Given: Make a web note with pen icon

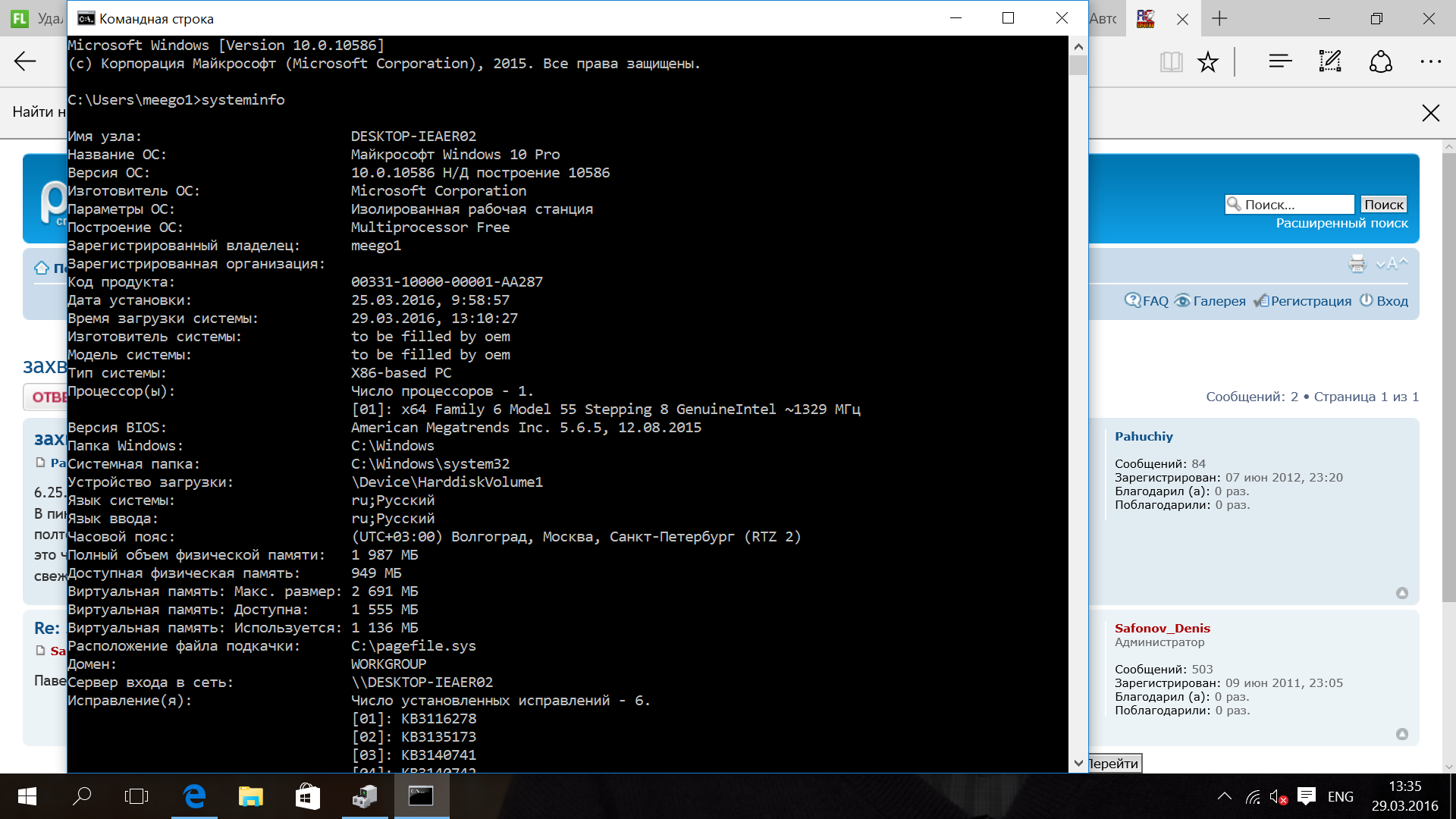Looking at the screenshot, I should click(1330, 61).
